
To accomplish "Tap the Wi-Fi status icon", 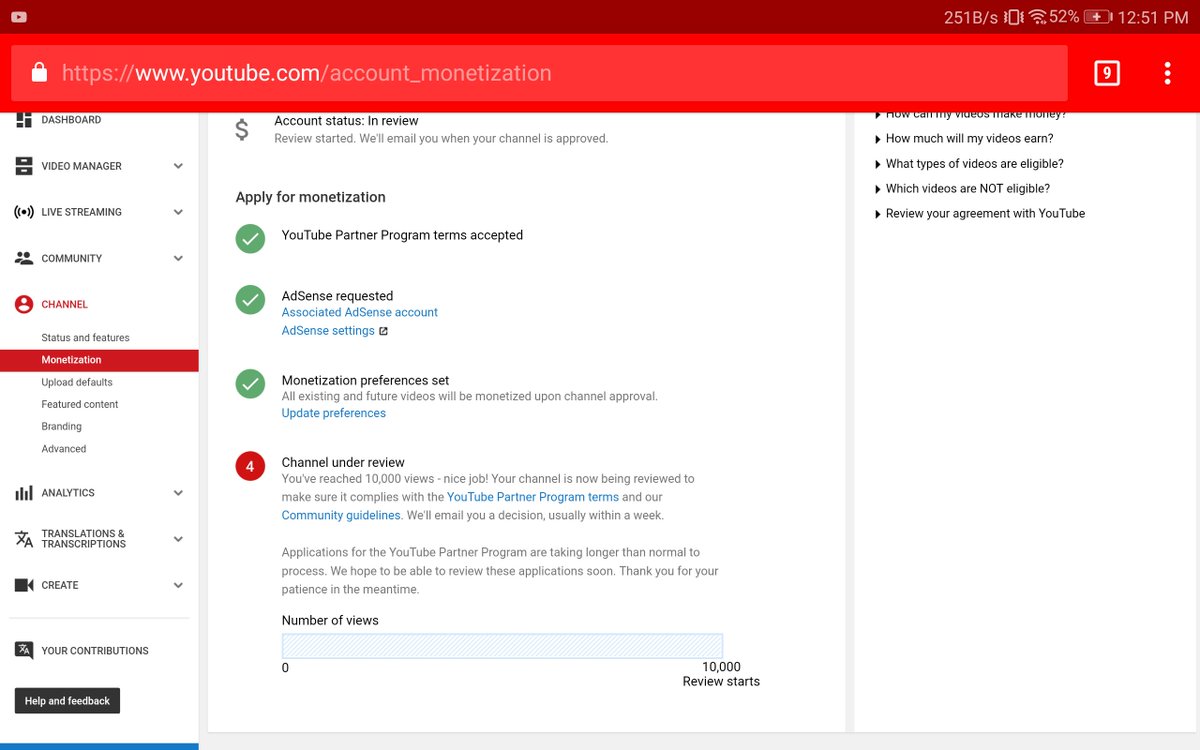I will (1038, 17).
